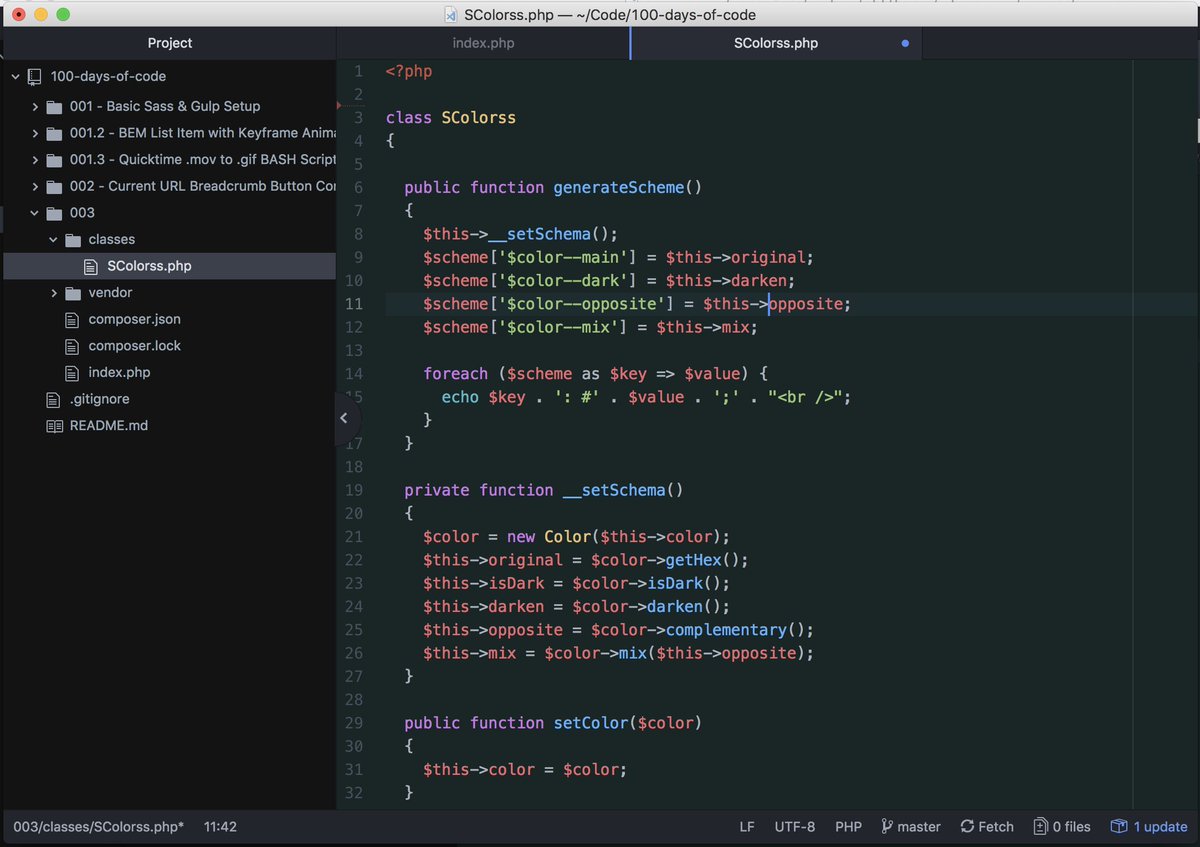Click the 003/classes/SColorss.php path in status bar
Viewport: 1200px width, 847px height.
point(98,827)
